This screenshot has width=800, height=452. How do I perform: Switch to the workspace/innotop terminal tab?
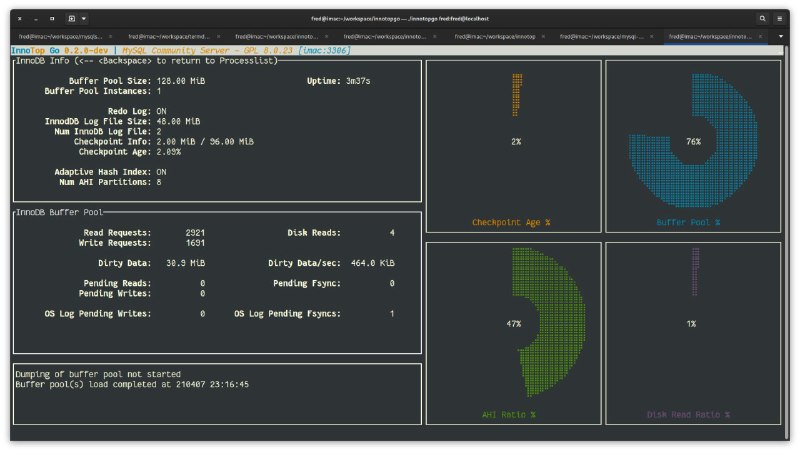(x=495, y=36)
